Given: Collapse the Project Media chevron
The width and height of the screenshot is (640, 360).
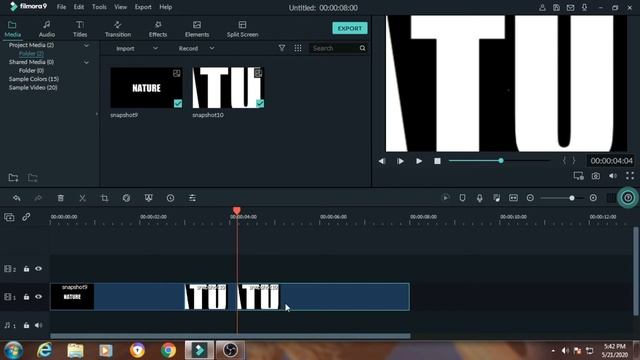Looking at the screenshot, I should [x=86, y=45].
